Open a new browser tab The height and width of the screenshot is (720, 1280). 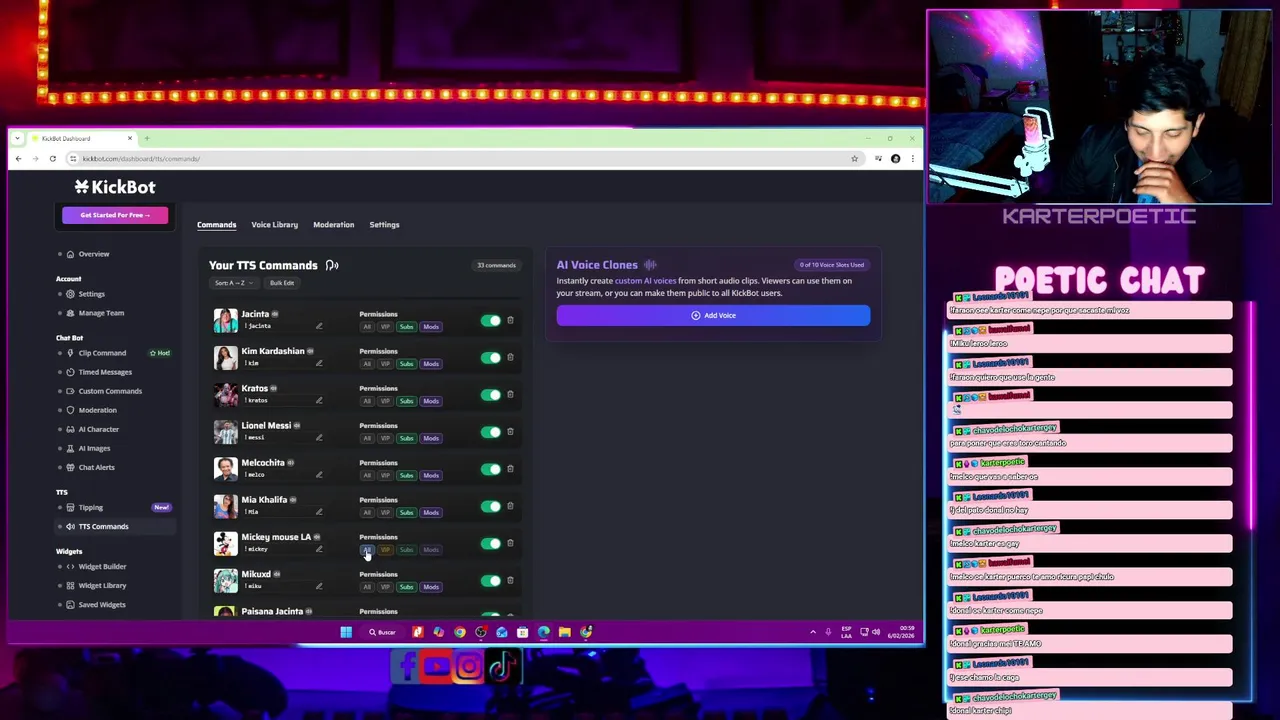[x=147, y=138]
